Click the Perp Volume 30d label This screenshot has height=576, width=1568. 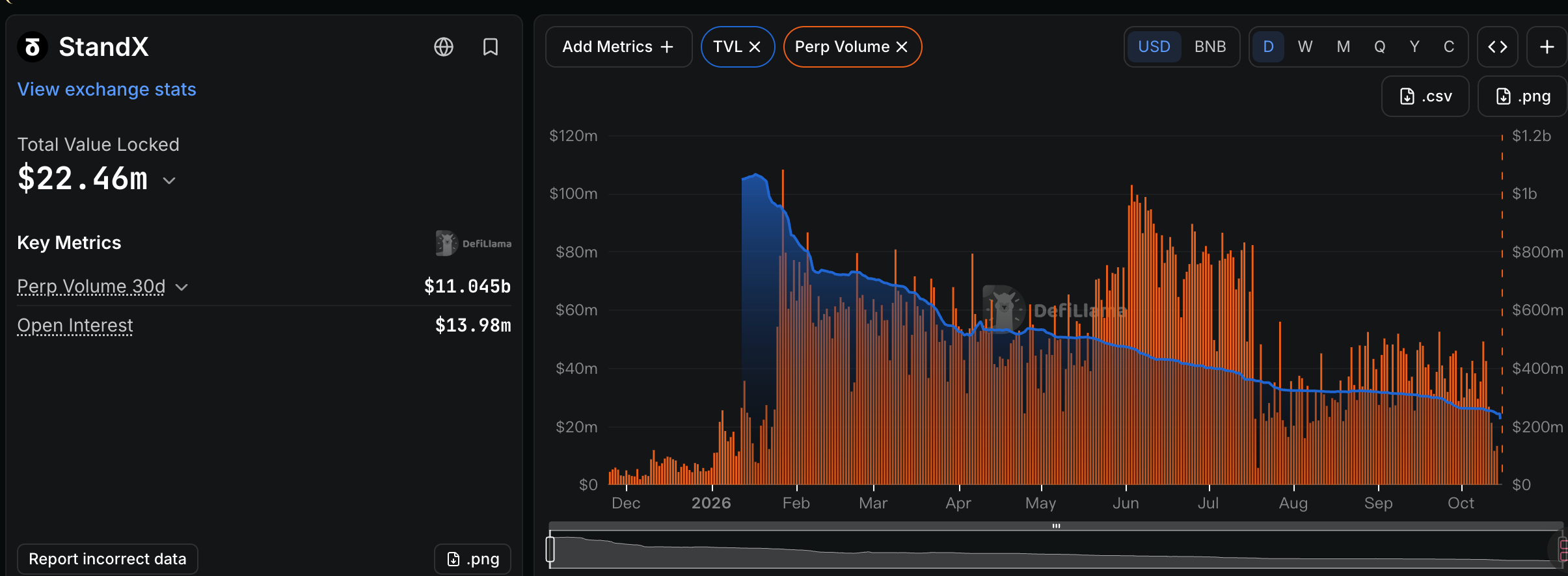(x=91, y=286)
